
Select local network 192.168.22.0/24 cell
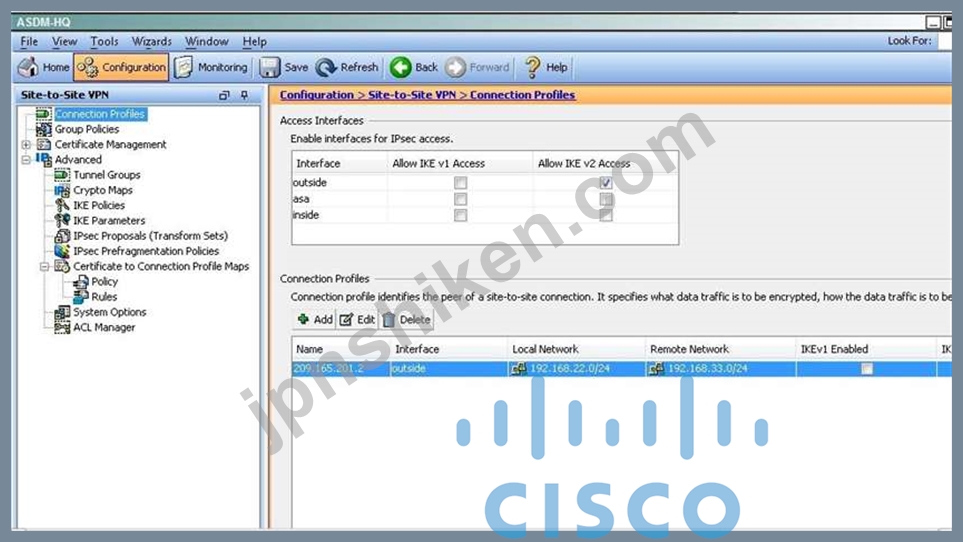(x=576, y=369)
